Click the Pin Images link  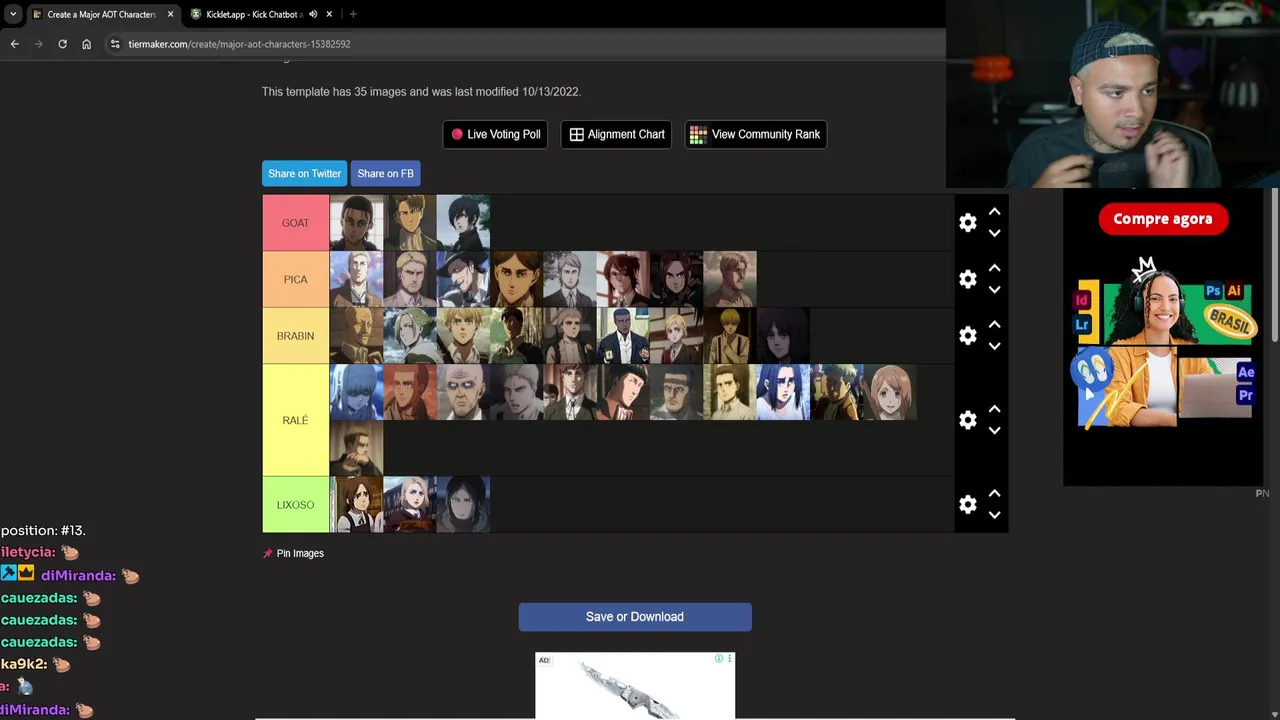300,553
